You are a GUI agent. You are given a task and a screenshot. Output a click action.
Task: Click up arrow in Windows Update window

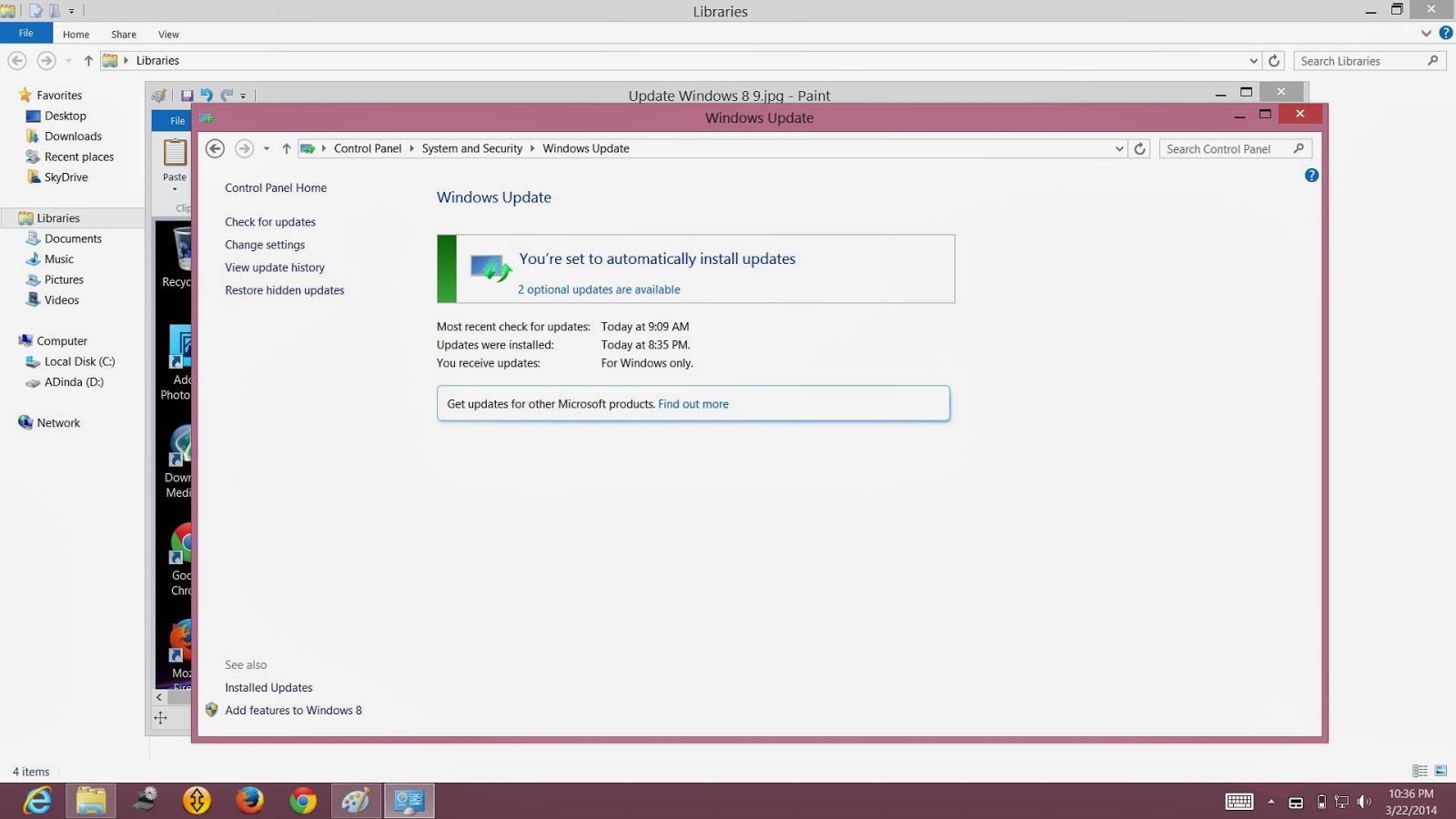click(x=286, y=148)
